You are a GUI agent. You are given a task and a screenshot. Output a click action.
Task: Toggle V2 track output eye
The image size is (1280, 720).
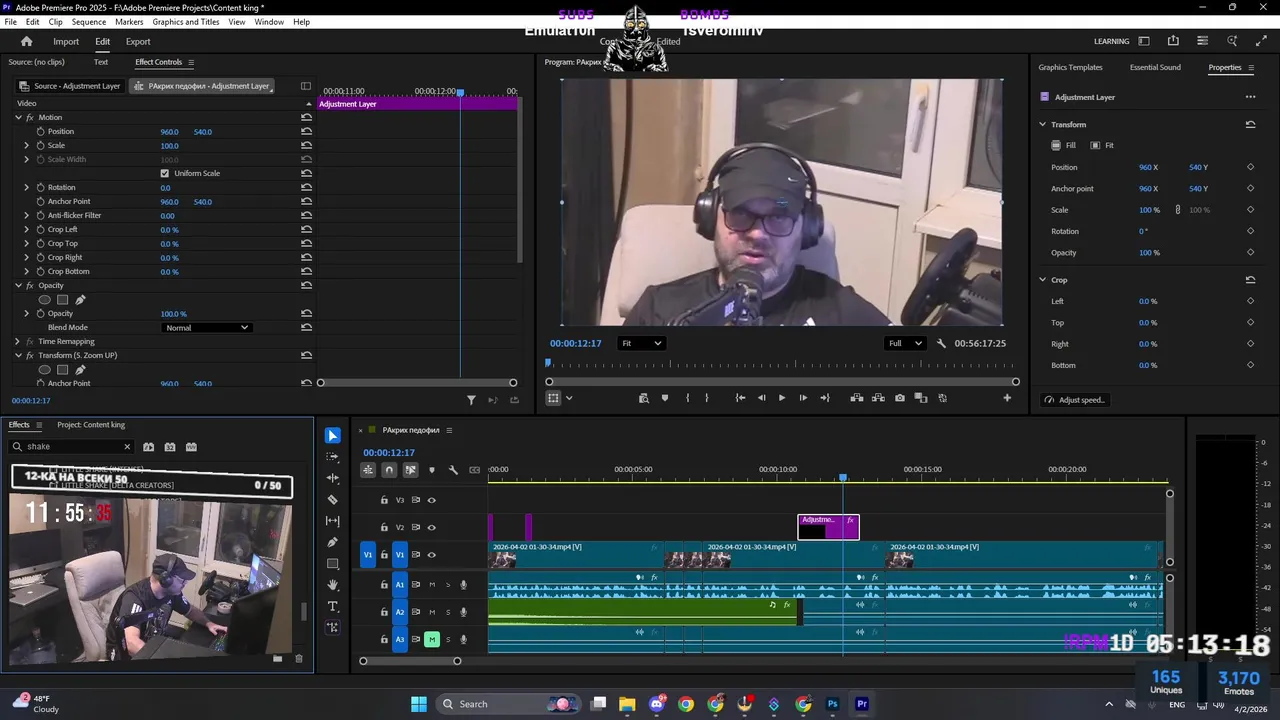tap(431, 527)
